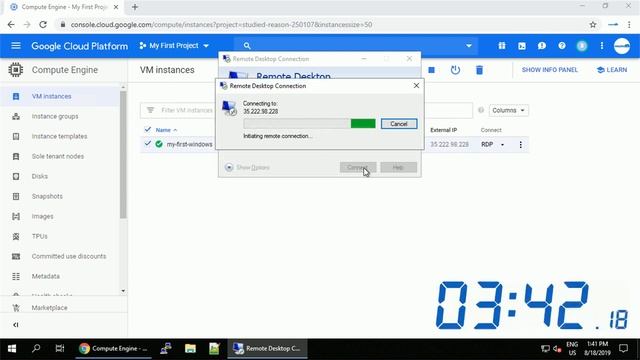Expand the My First Project selector
This screenshot has width=640, height=360.
[x=174, y=46]
